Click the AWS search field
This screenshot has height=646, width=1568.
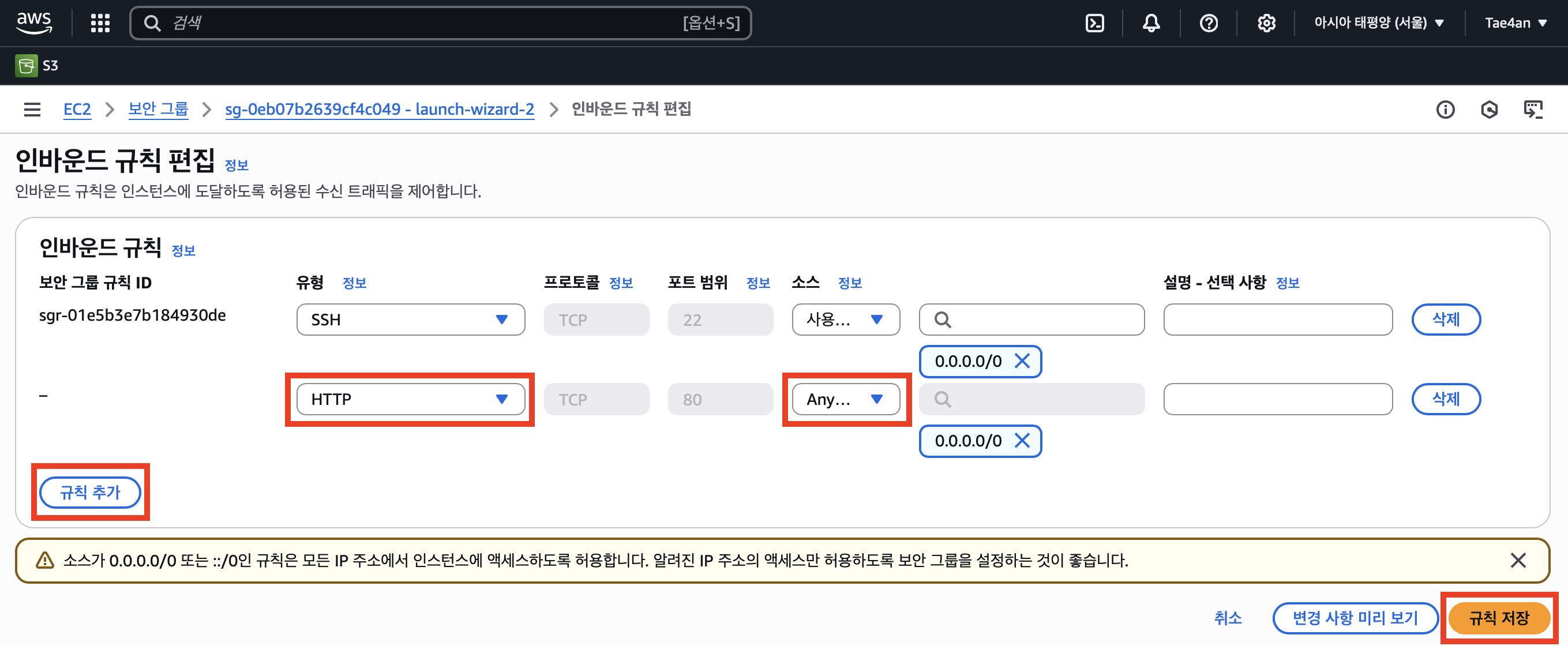[441, 23]
